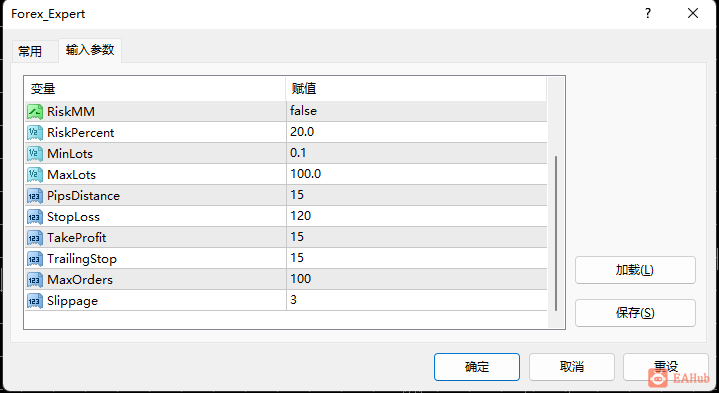Click the 加载(L) load button
The image size is (719, 393).
635,270
